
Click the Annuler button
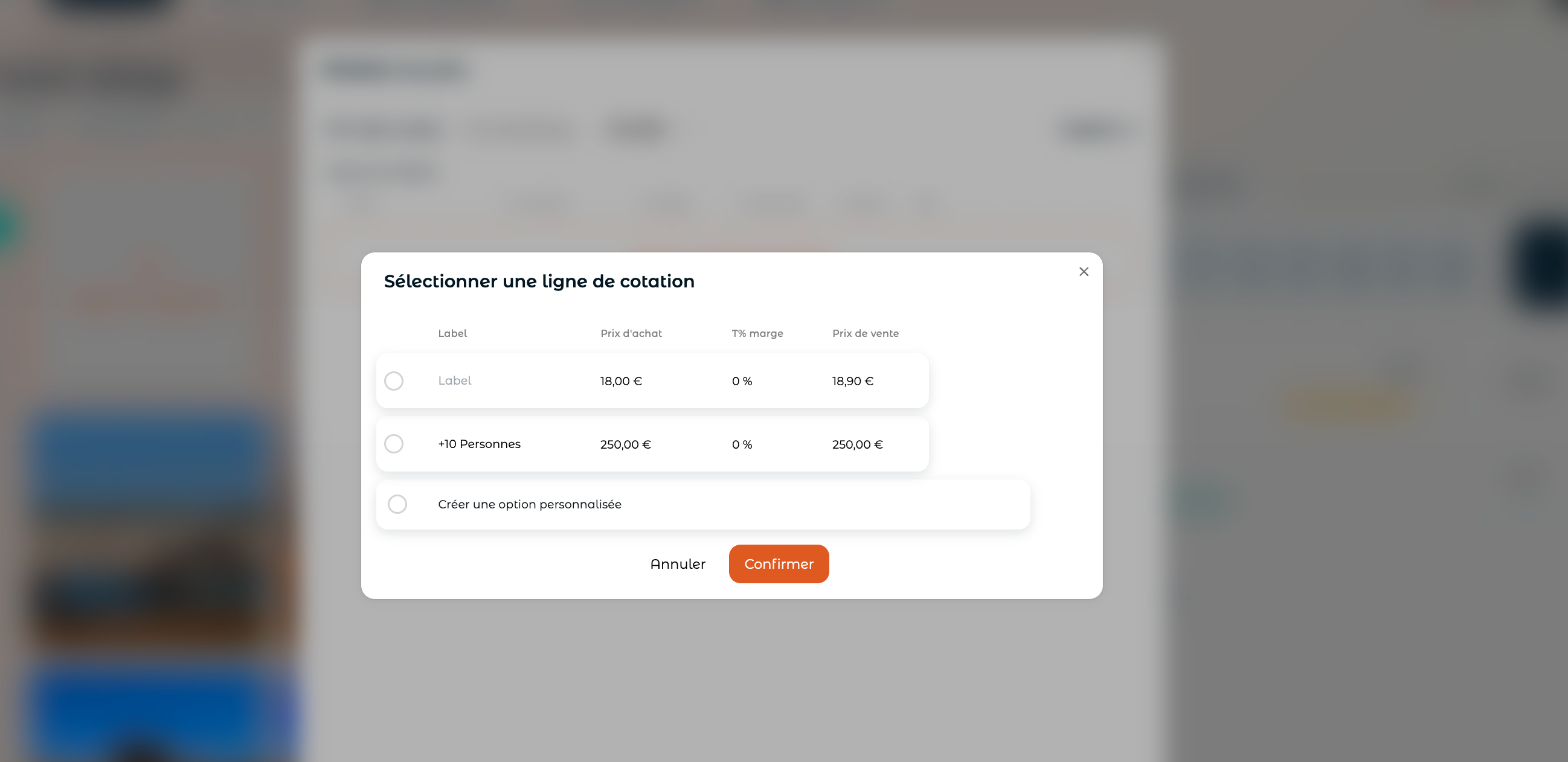(678, 563)
